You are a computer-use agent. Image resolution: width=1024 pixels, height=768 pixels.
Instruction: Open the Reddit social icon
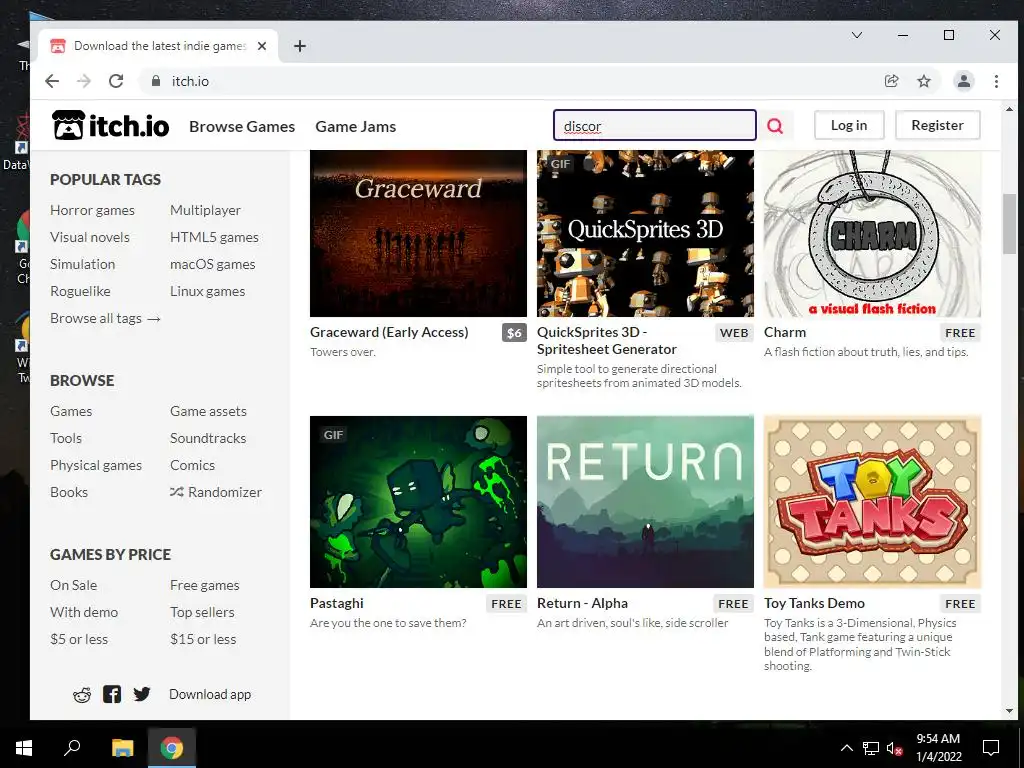click(x=82, y=695)
